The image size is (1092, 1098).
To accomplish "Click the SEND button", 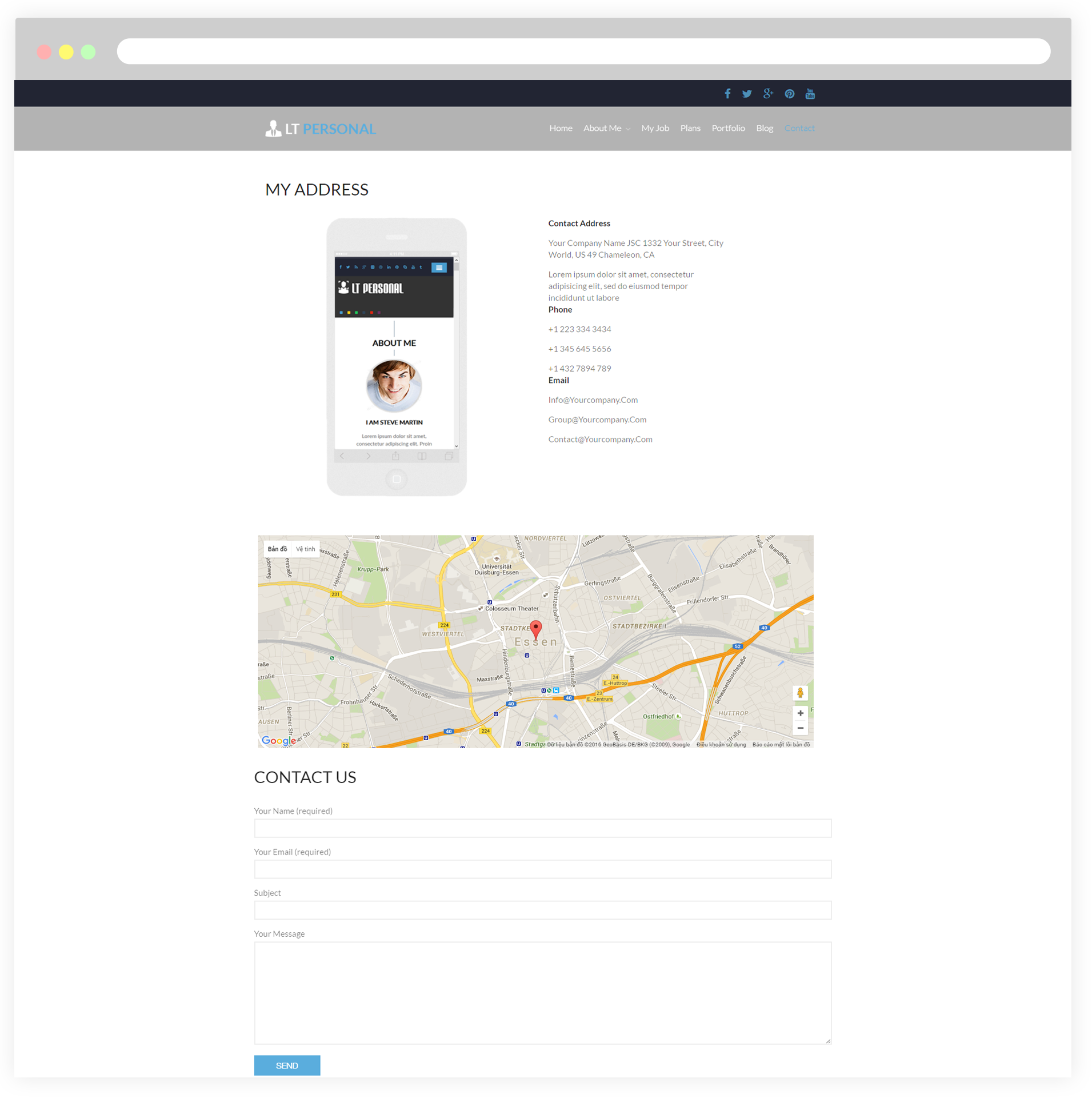I will [287, 1065].
